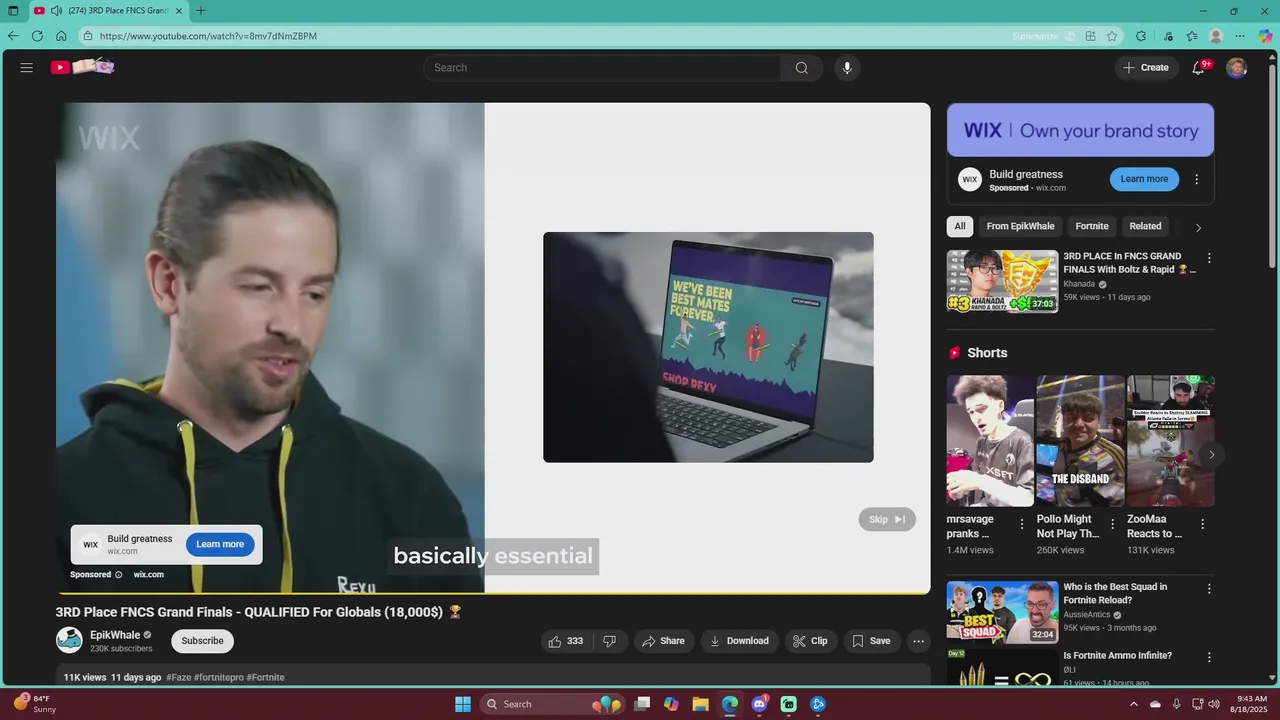Image resolution: width=1280 pixels, height=720 pixels.
Task: Open more actions ellipsis under video
Action: (x=918, y=641)
